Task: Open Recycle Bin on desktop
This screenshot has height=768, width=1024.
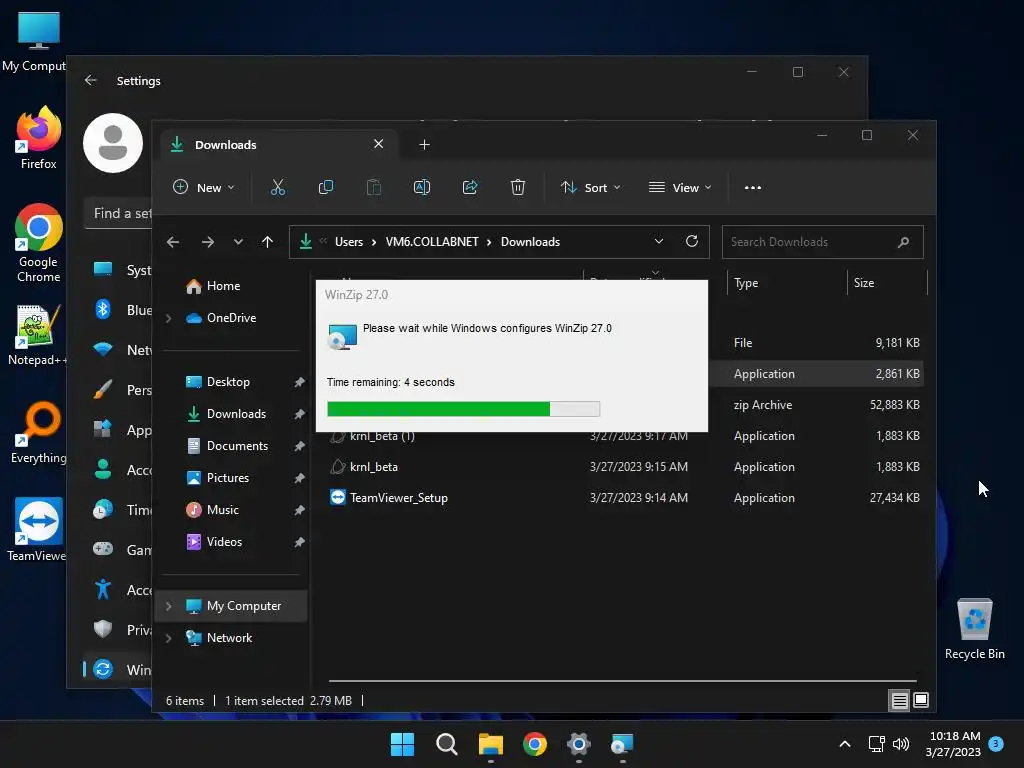Action: (x=974, y=630)
